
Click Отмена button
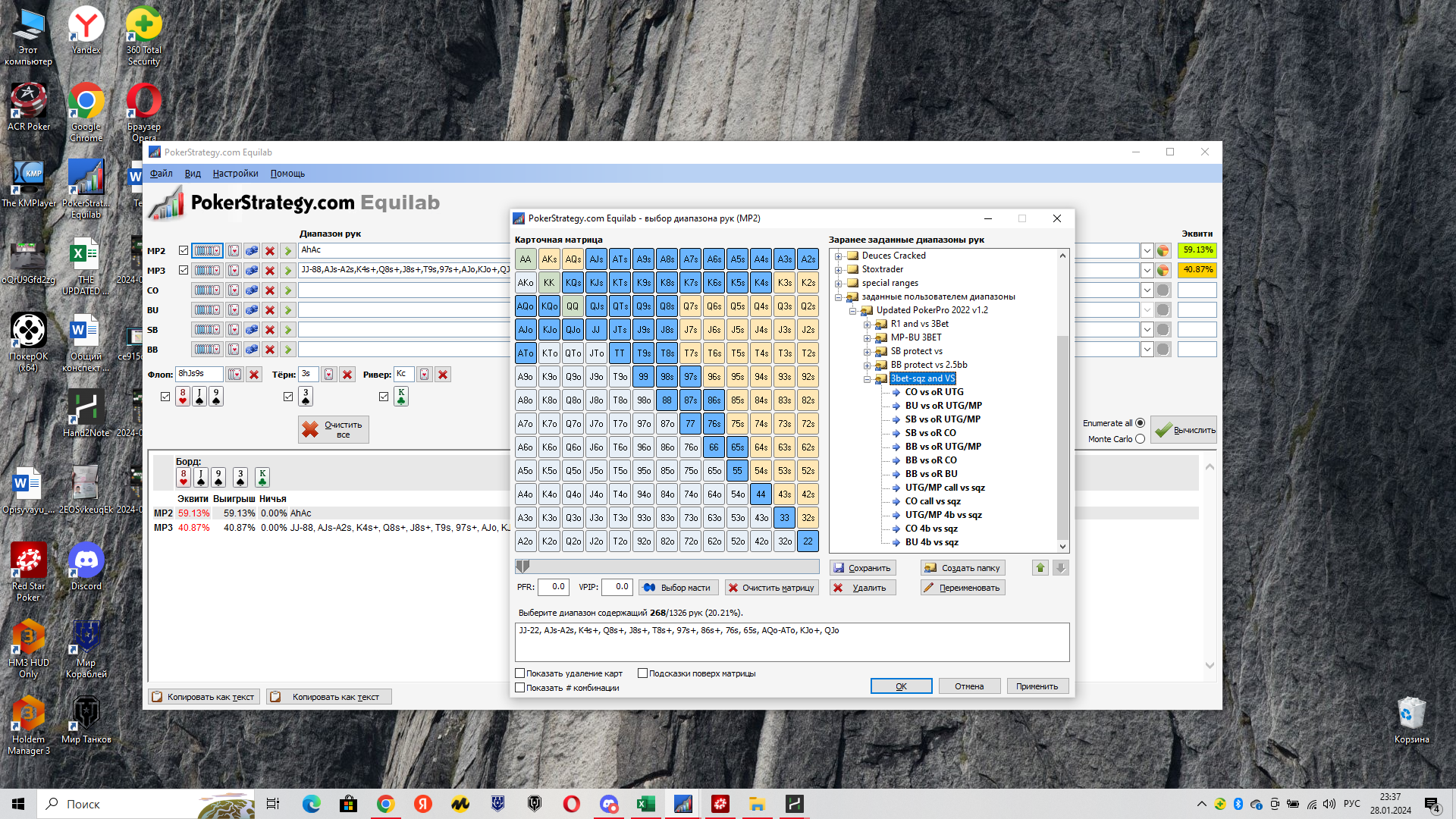point(969,686)
